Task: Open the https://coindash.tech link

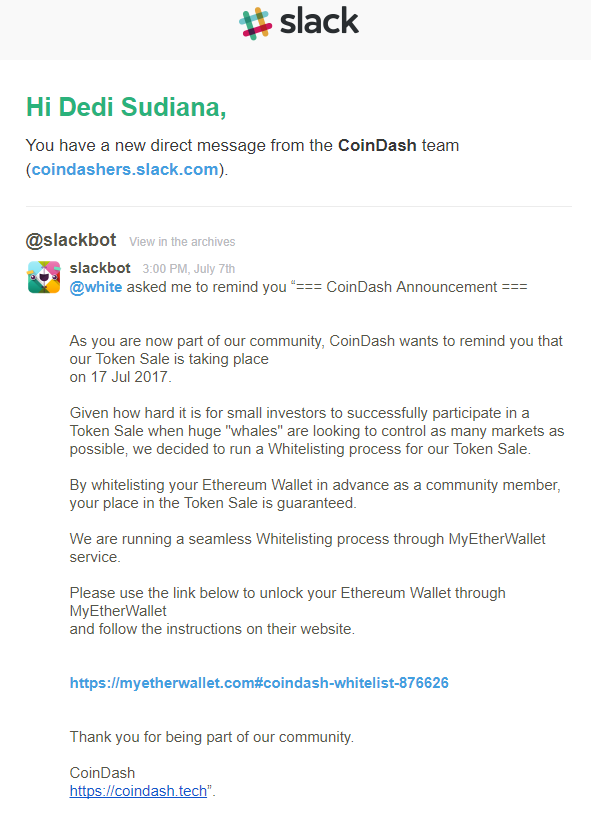Action: click(138, 791)
